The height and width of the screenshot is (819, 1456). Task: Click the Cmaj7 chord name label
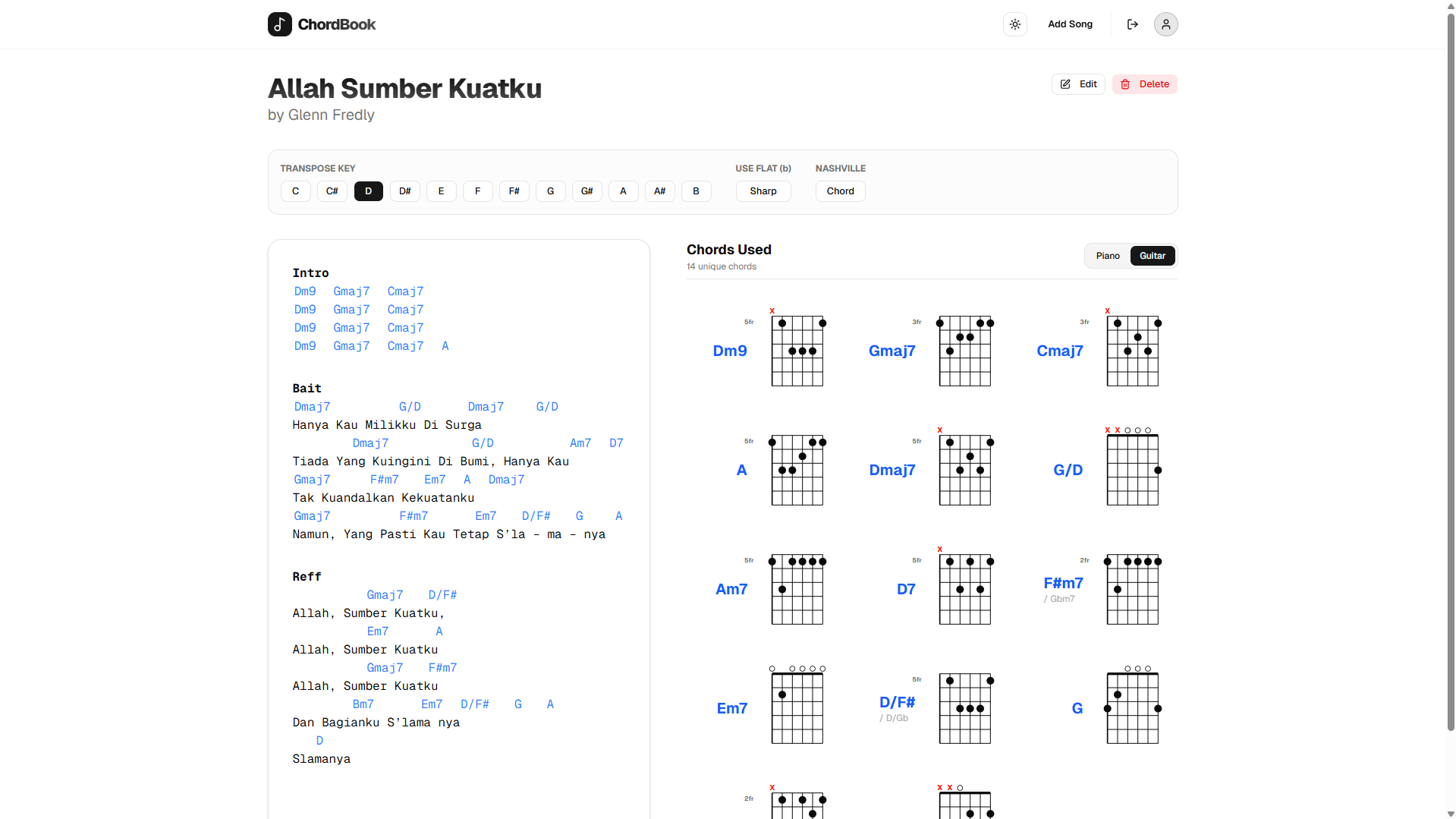[1060, 351]
